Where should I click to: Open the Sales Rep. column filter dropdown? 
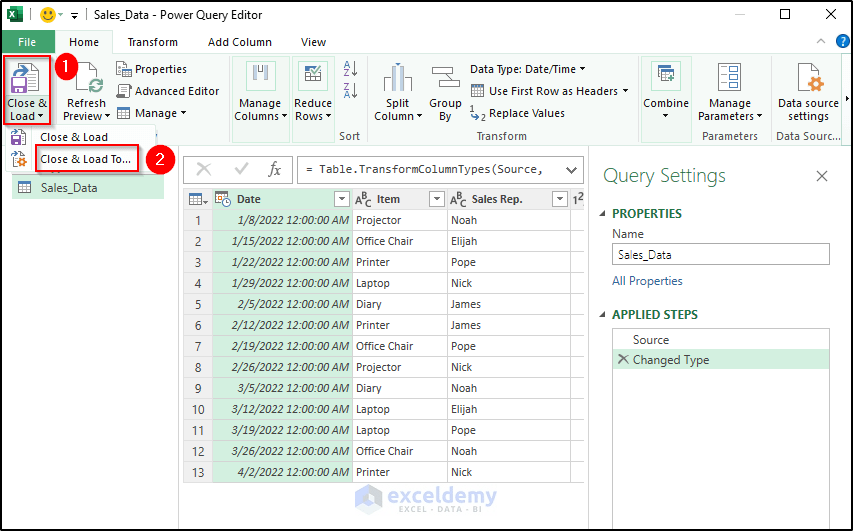coord(559,200)
